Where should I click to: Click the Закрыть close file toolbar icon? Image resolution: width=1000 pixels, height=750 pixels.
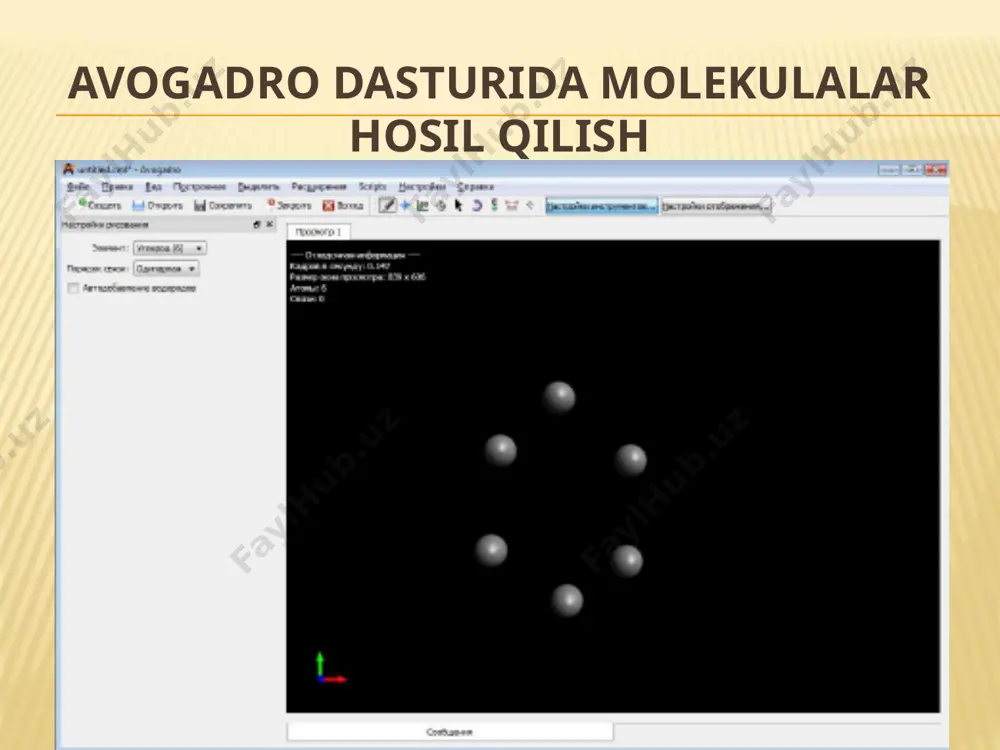(x=289, y=205)
